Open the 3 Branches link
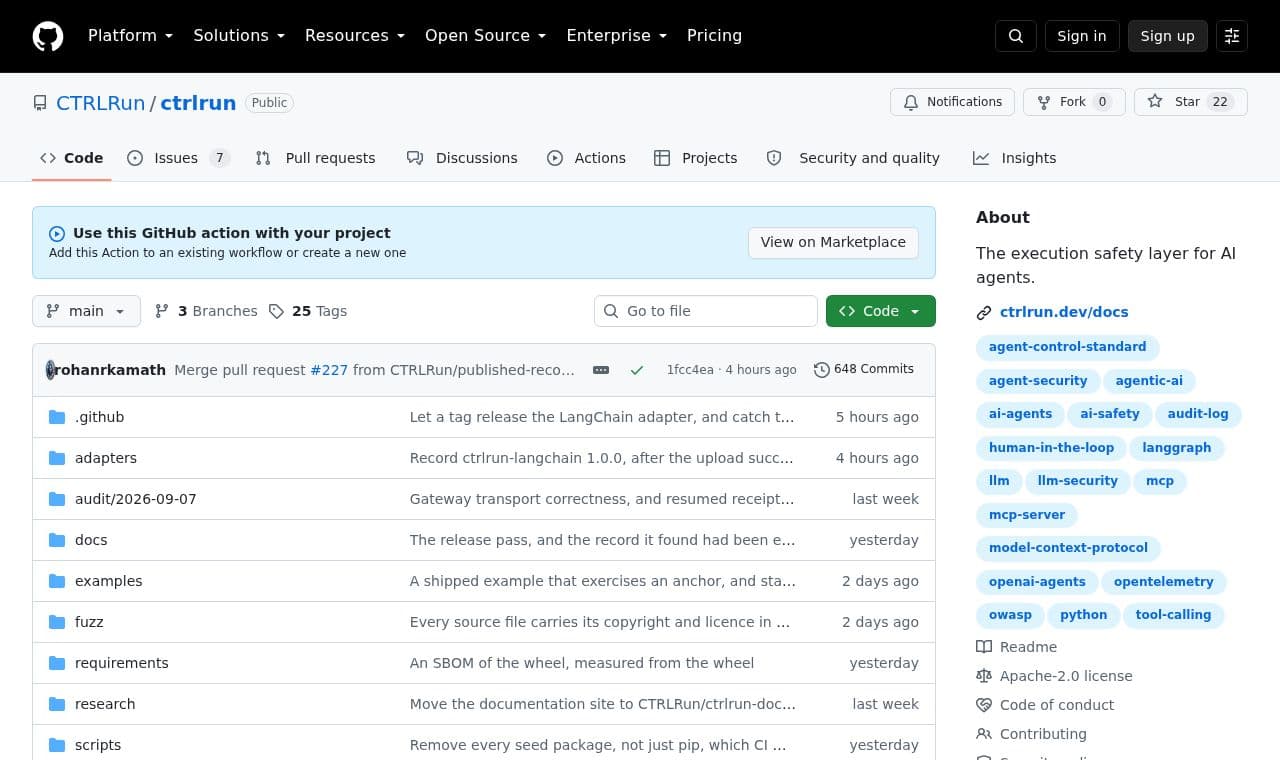 tap(206, 311)
